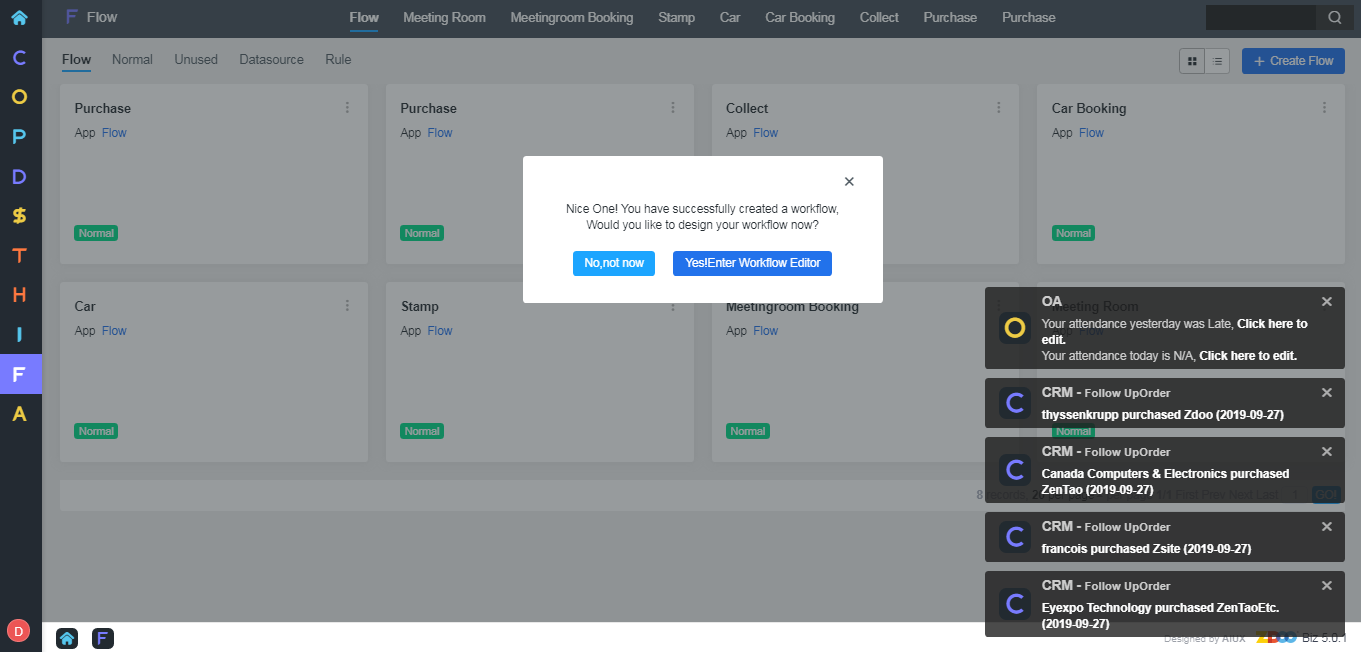Close the workflow created dialog
Viewport: 1361px width, 652px height.
pyautogui.click(x=849, y=182)
